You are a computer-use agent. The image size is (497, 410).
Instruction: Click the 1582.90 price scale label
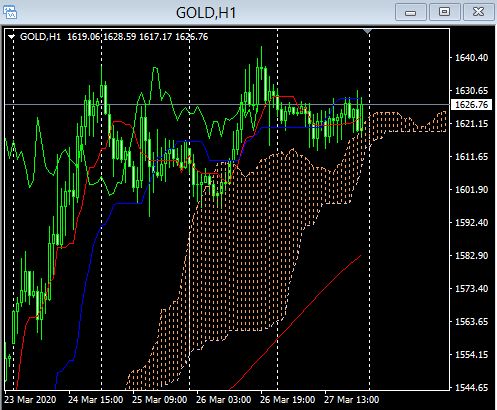pyautogui.click(x=471, y=256)
